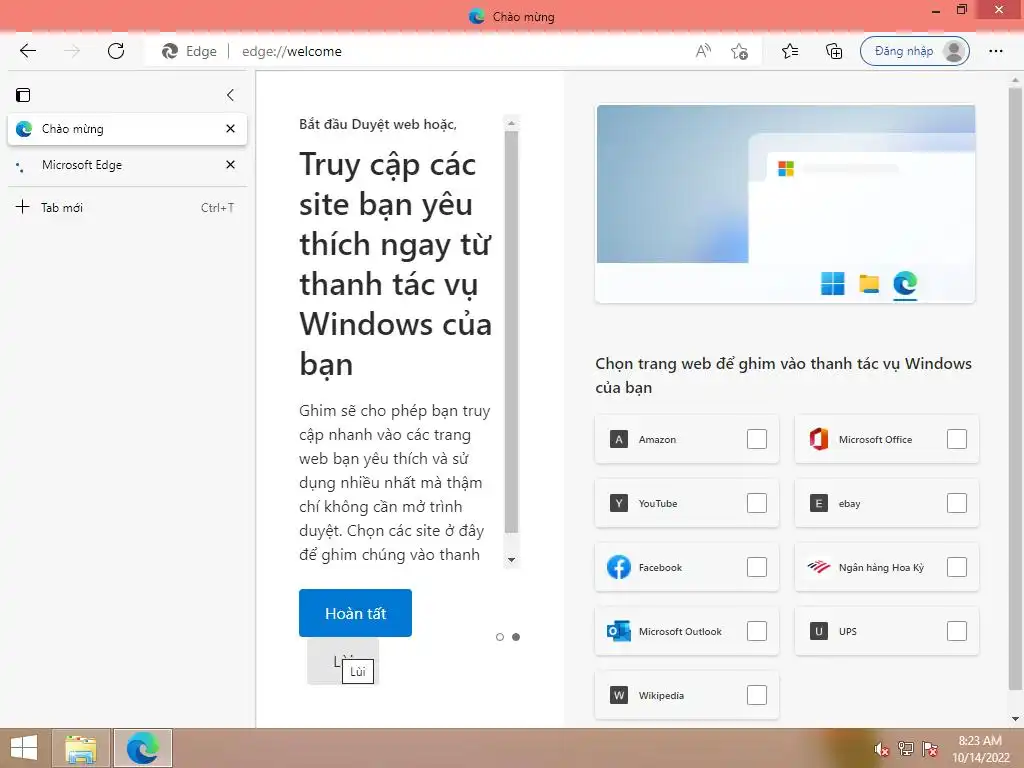Open a new tab with Tab mới

pyautogui.click(x=127, y=208)
